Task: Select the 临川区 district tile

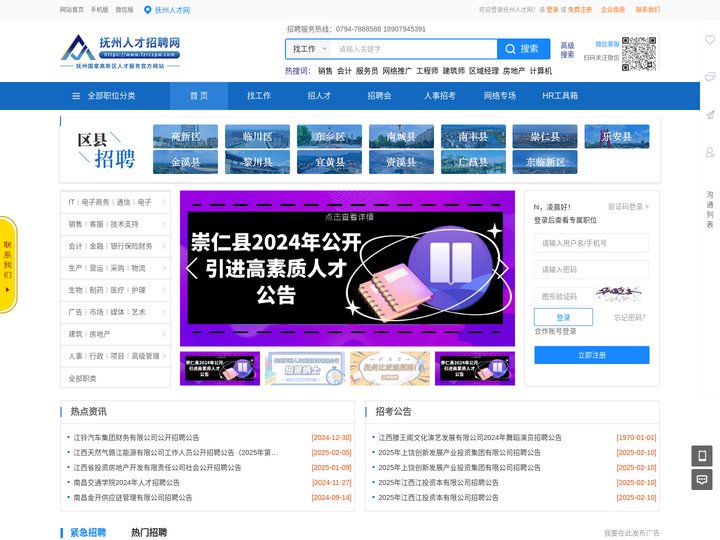Action: click(x=257, y=136)
